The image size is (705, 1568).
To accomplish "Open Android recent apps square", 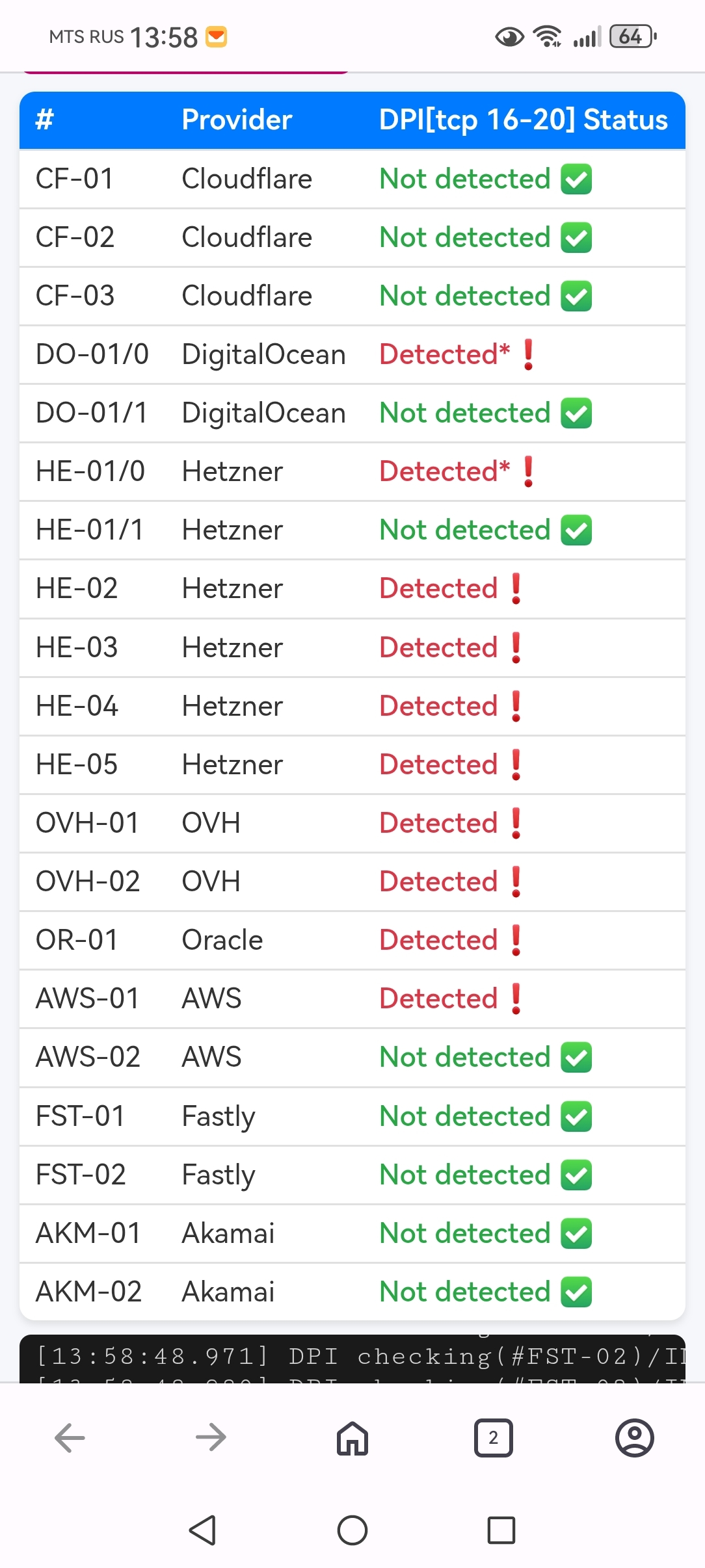I will 501,1530.
